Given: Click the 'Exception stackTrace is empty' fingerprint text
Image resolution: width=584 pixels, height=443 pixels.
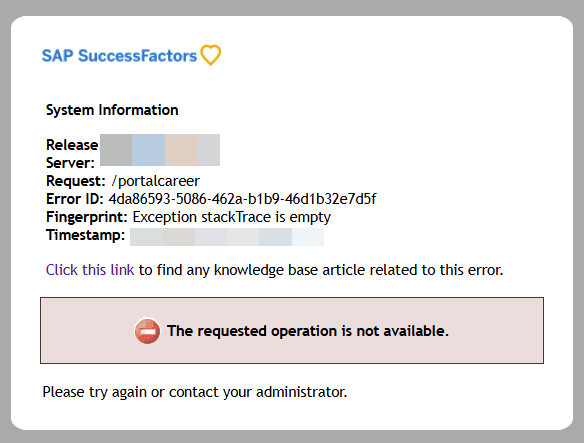Looking at the screenshot, I should tap(232, 217).
